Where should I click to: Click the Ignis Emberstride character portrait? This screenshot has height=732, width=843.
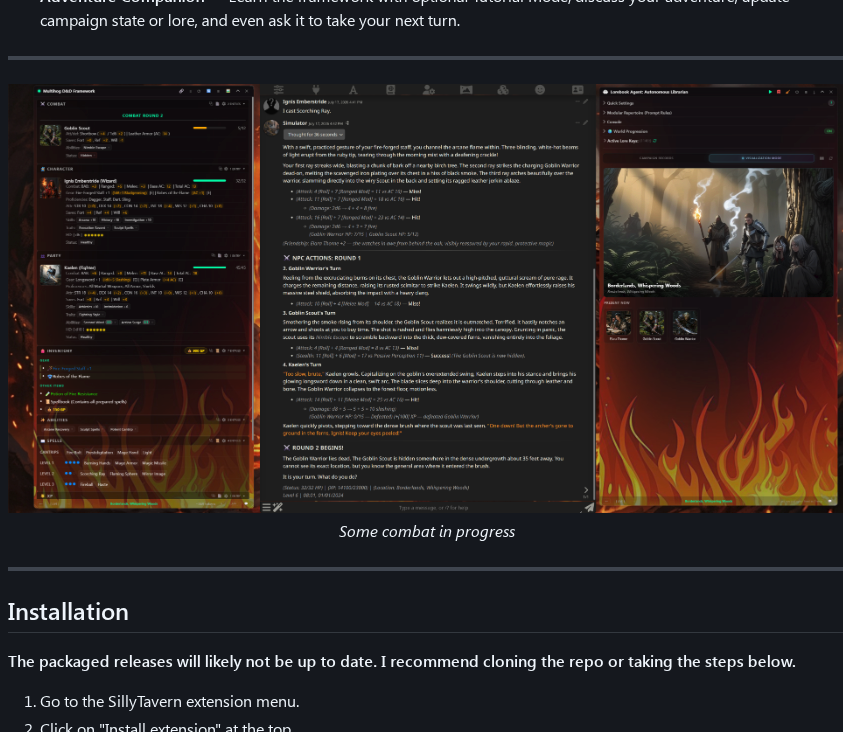50,189
